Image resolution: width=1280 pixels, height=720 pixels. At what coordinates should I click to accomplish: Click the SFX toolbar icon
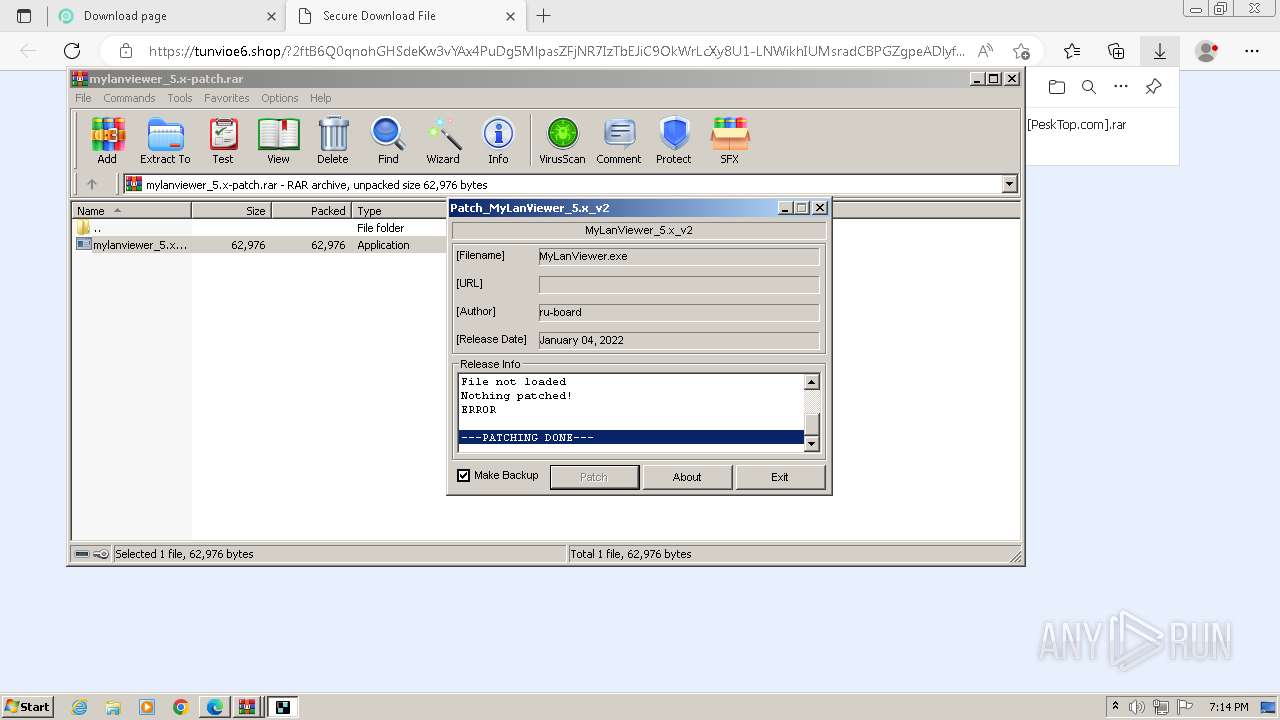click(730, 140)
